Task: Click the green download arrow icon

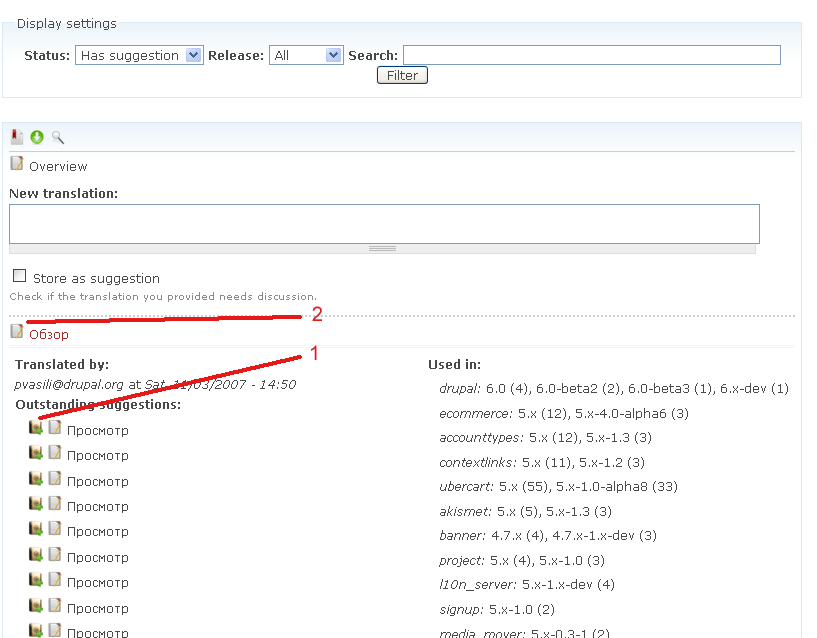Action: click(x=37, y=137)
